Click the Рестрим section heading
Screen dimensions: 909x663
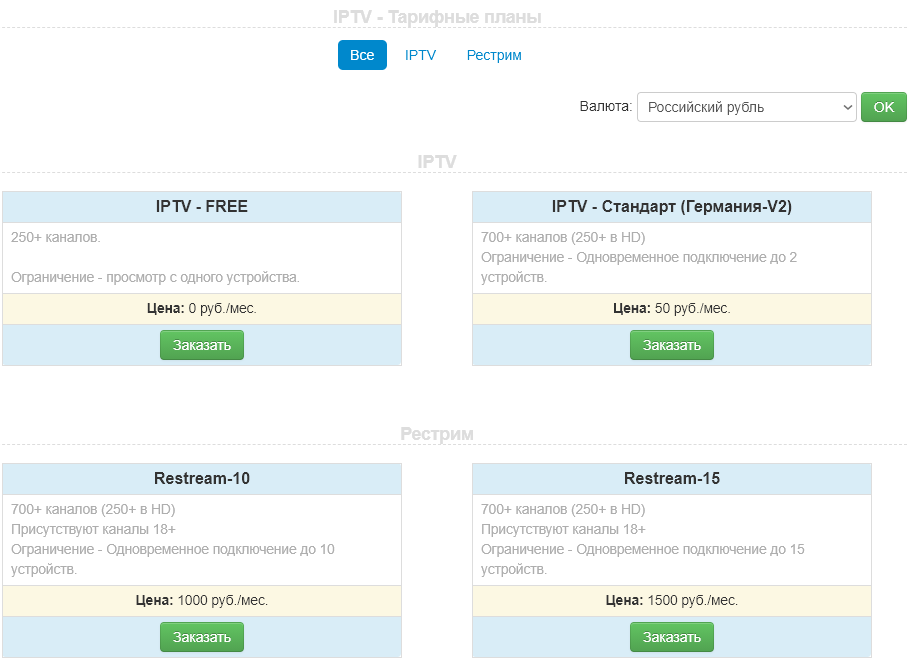coord(437,434)
